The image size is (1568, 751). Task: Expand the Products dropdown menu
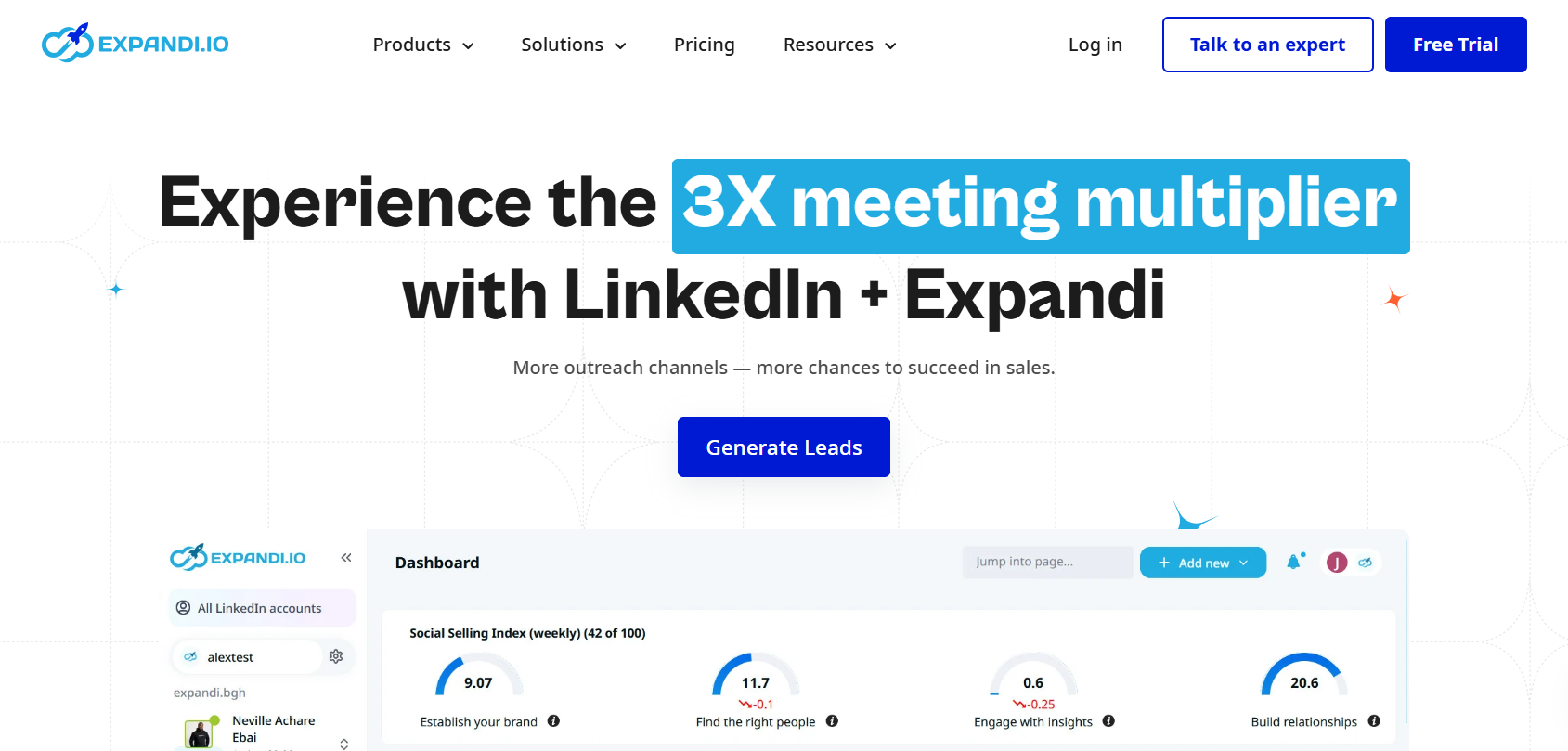point(423,45)
